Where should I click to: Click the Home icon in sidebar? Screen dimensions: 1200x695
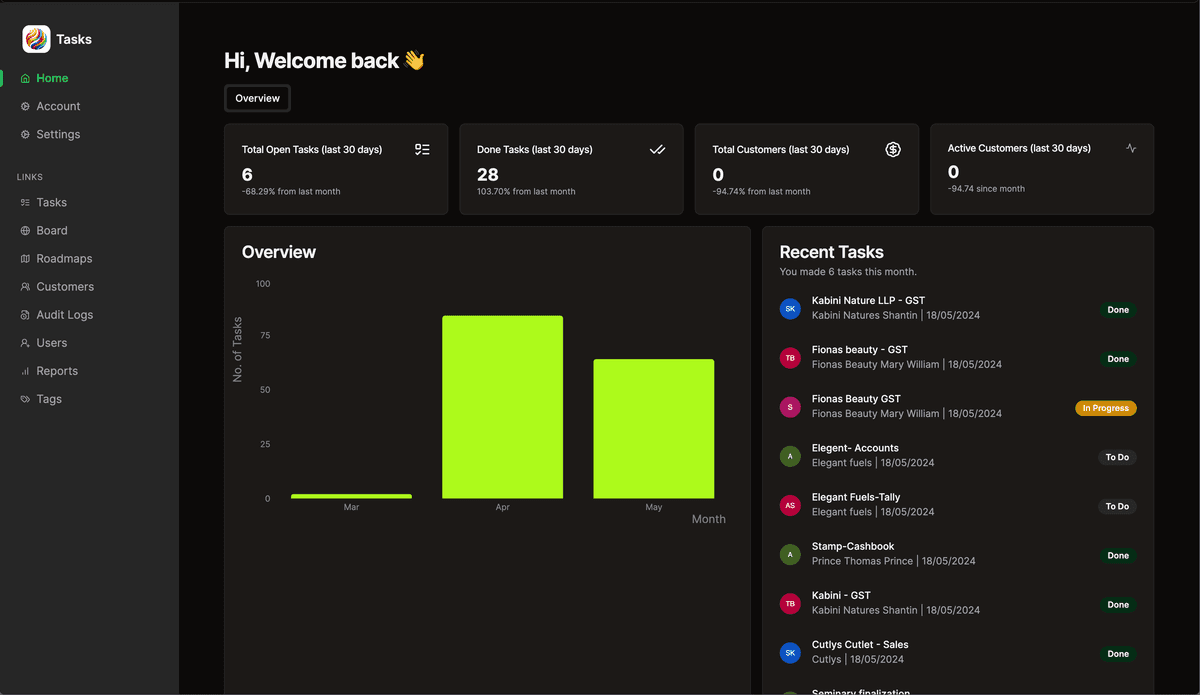26,78
